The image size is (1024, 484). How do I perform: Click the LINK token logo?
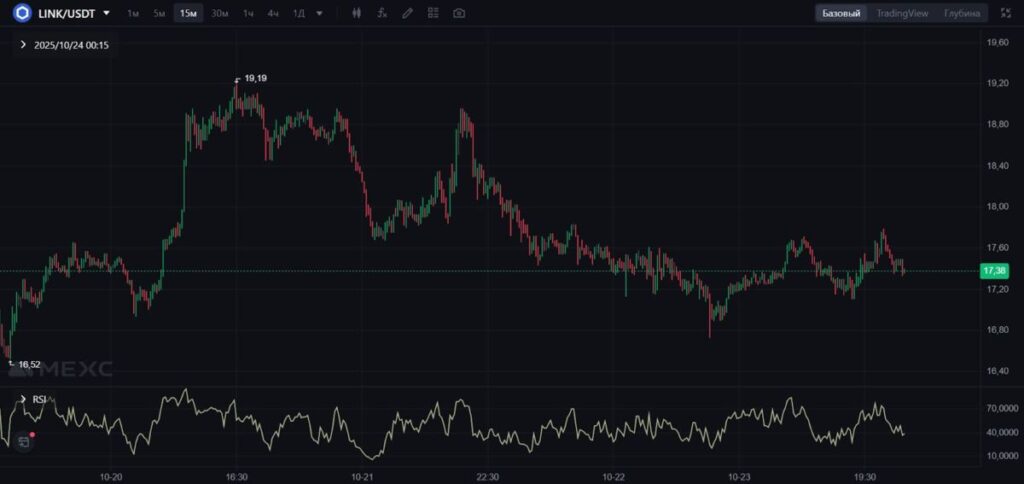pyautogui.click(x=22, y=14)
